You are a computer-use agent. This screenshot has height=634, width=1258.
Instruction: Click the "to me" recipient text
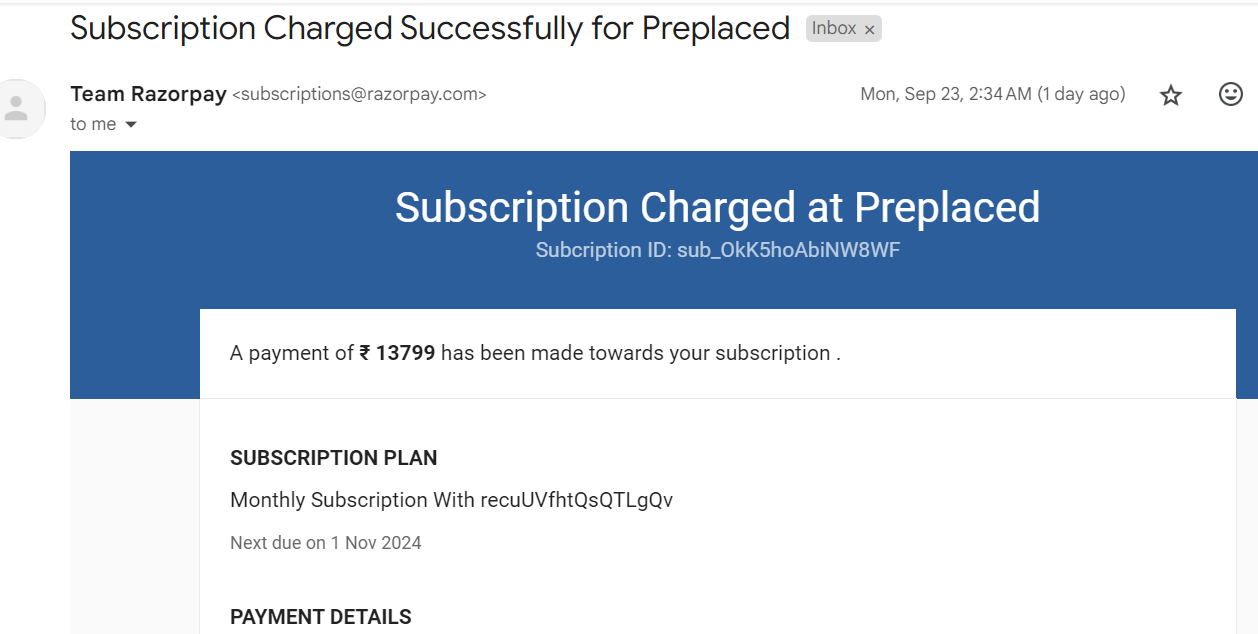[93, 124]
